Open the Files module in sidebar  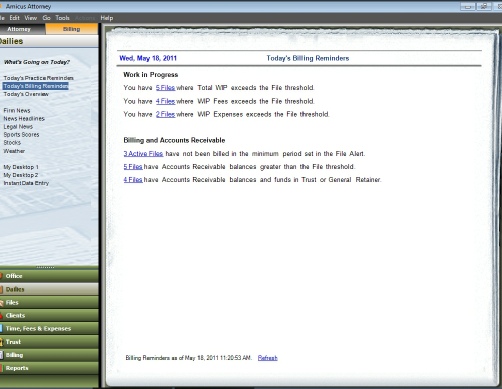coord(49,302)
